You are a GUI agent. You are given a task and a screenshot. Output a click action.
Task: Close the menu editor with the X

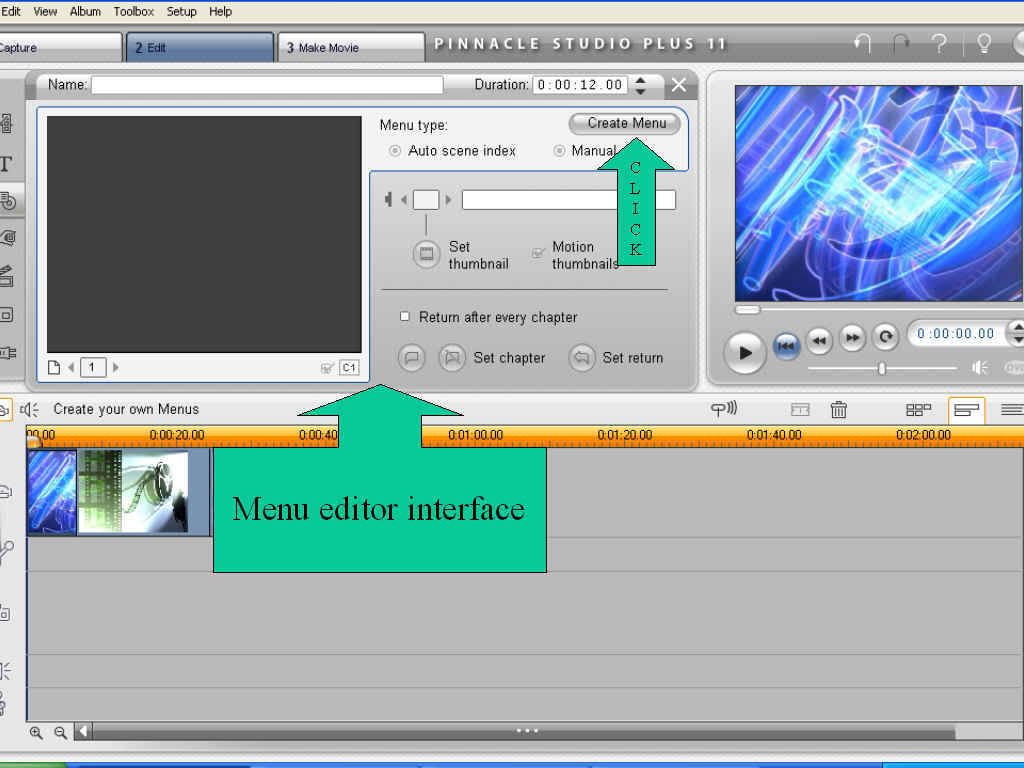pyautogui.click(x=679, y=85)
